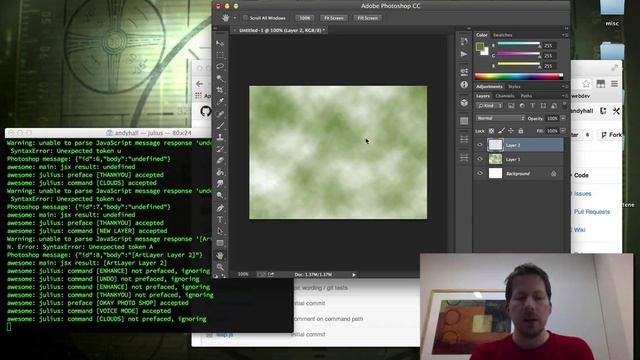Select the Quick Selection tool
This screenshot has width=640, height=360.
(220, 78)
